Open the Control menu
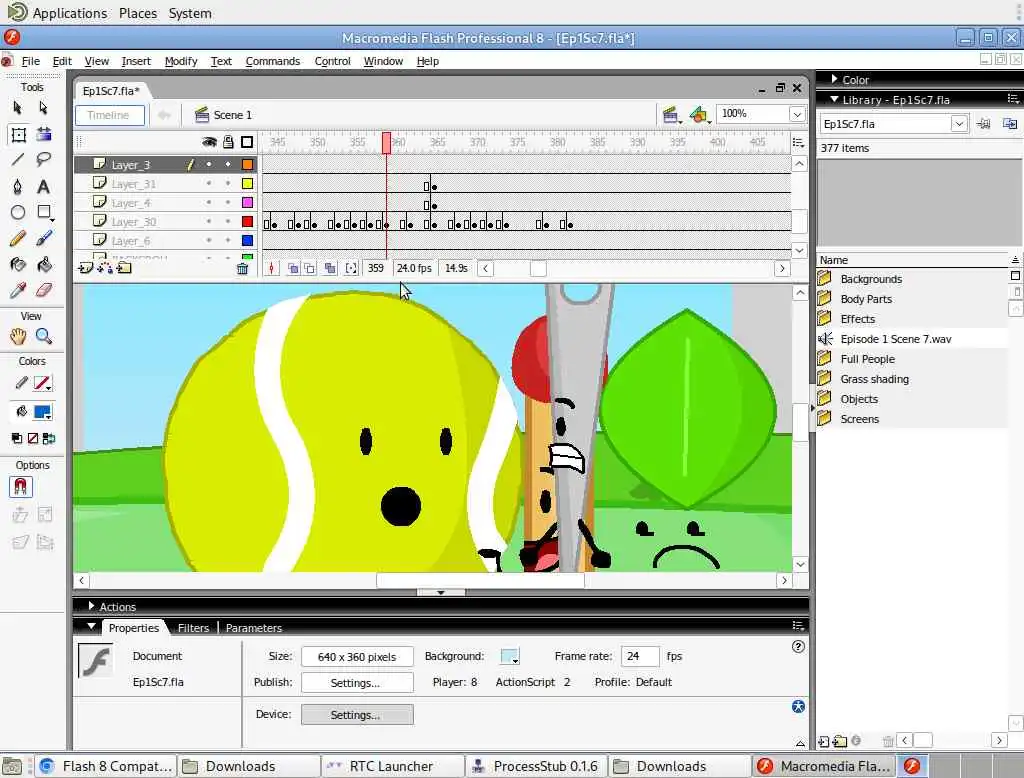Image resolution: width=1024 pixels, height=778 pixels. pos(332,61)
